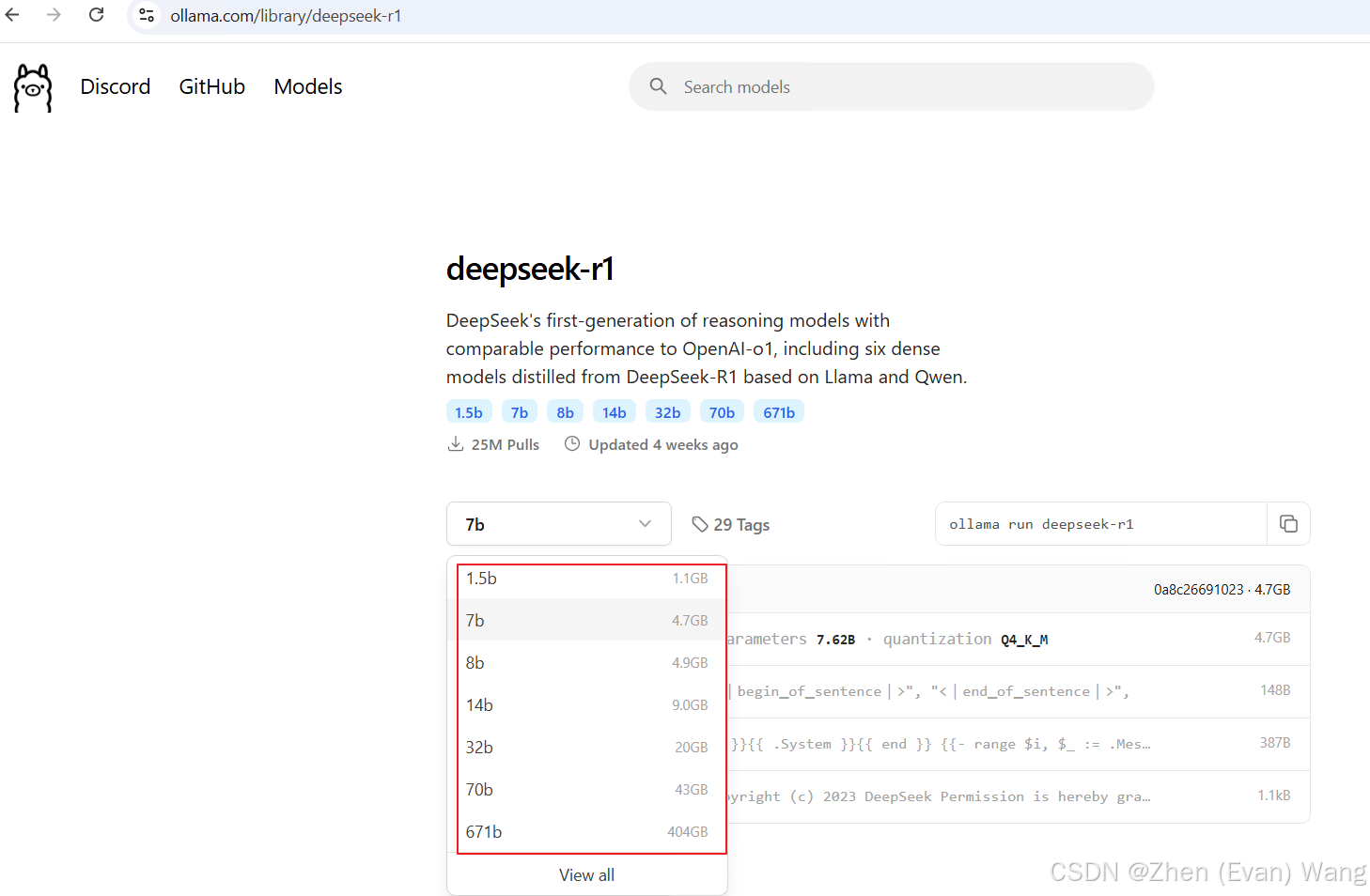Image resolution: width=1370 pixels, height=896 pixels.
Task: Click Updated 4 weeks ago text
Action: pyautogui.click(x=663, y=444)
